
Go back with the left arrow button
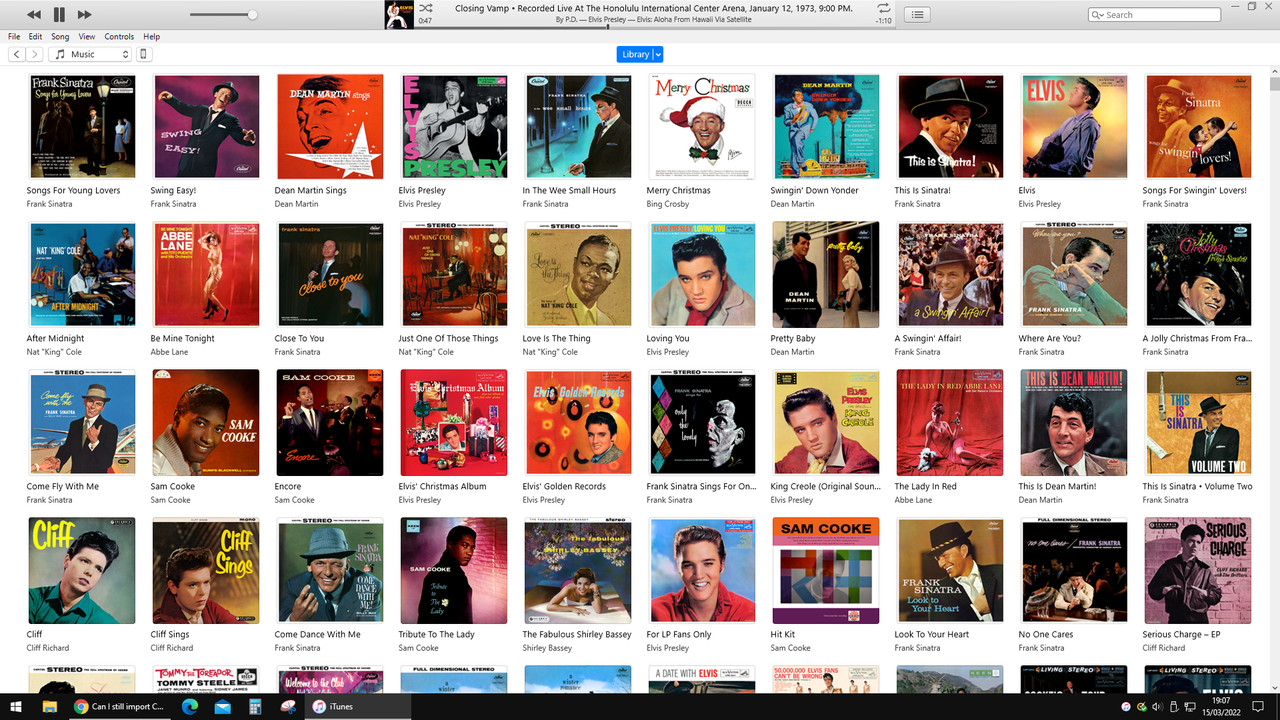click(x=16, y=54)
